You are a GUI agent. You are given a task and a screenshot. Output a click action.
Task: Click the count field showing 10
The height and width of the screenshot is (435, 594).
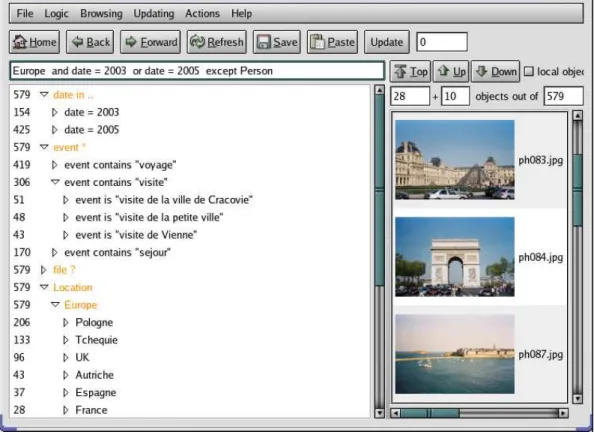(x=455, y=96)
